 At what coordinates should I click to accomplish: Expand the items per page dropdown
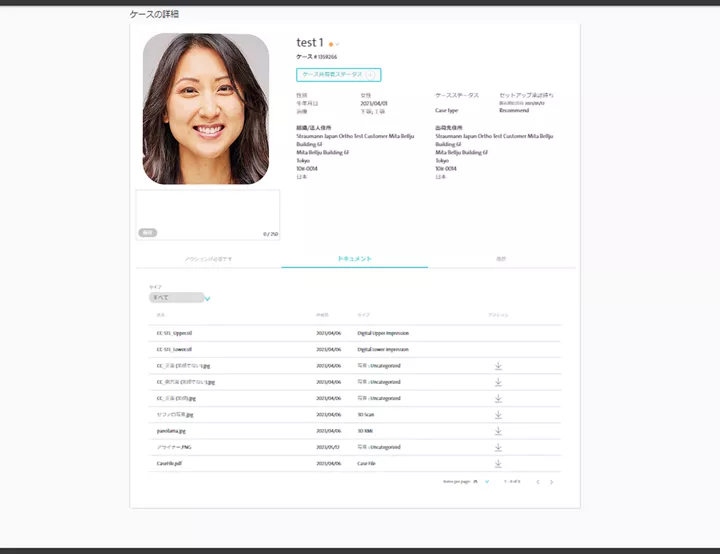(487, 482)
